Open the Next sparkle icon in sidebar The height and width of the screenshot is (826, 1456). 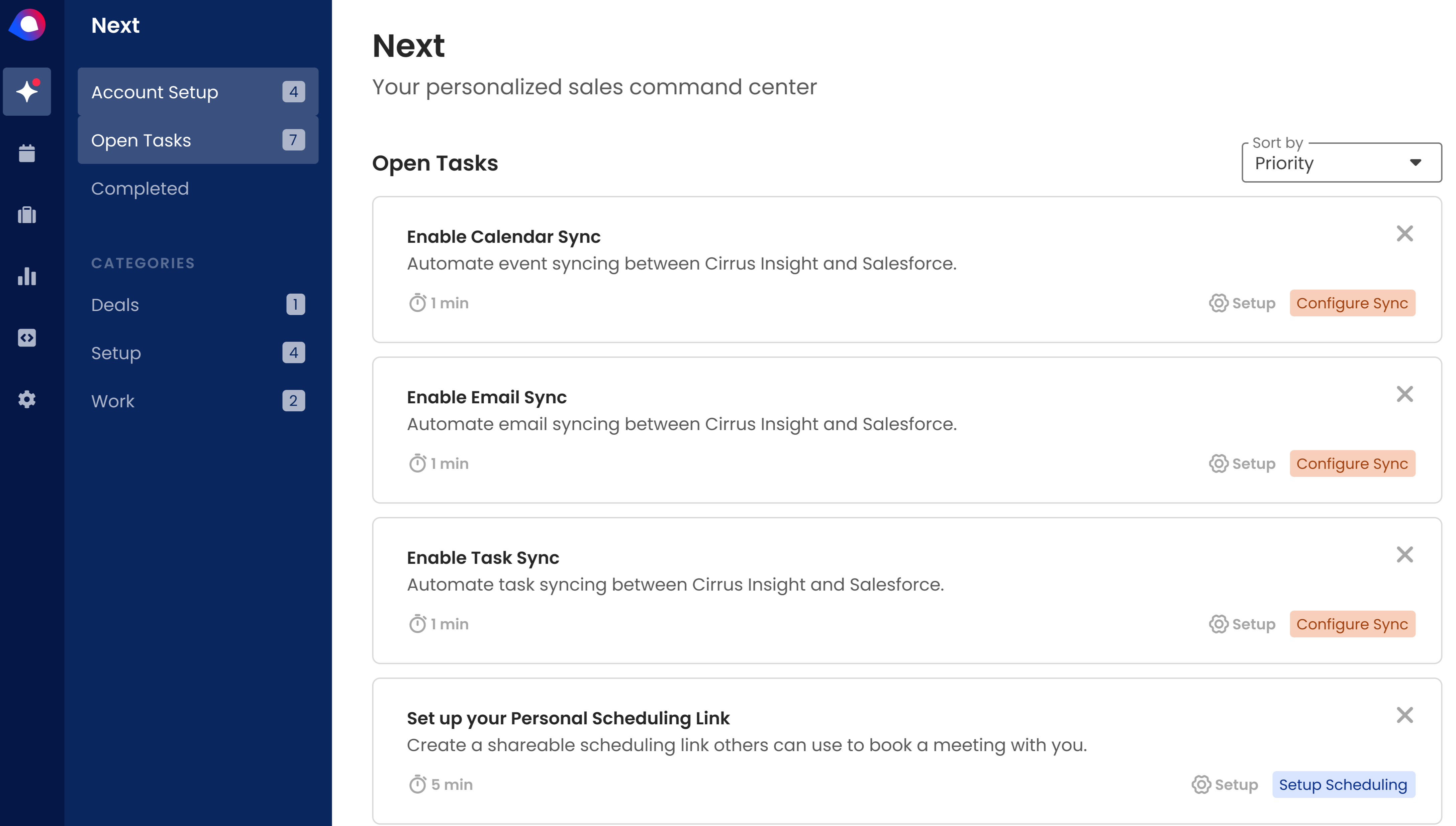(x=27, y=91)
